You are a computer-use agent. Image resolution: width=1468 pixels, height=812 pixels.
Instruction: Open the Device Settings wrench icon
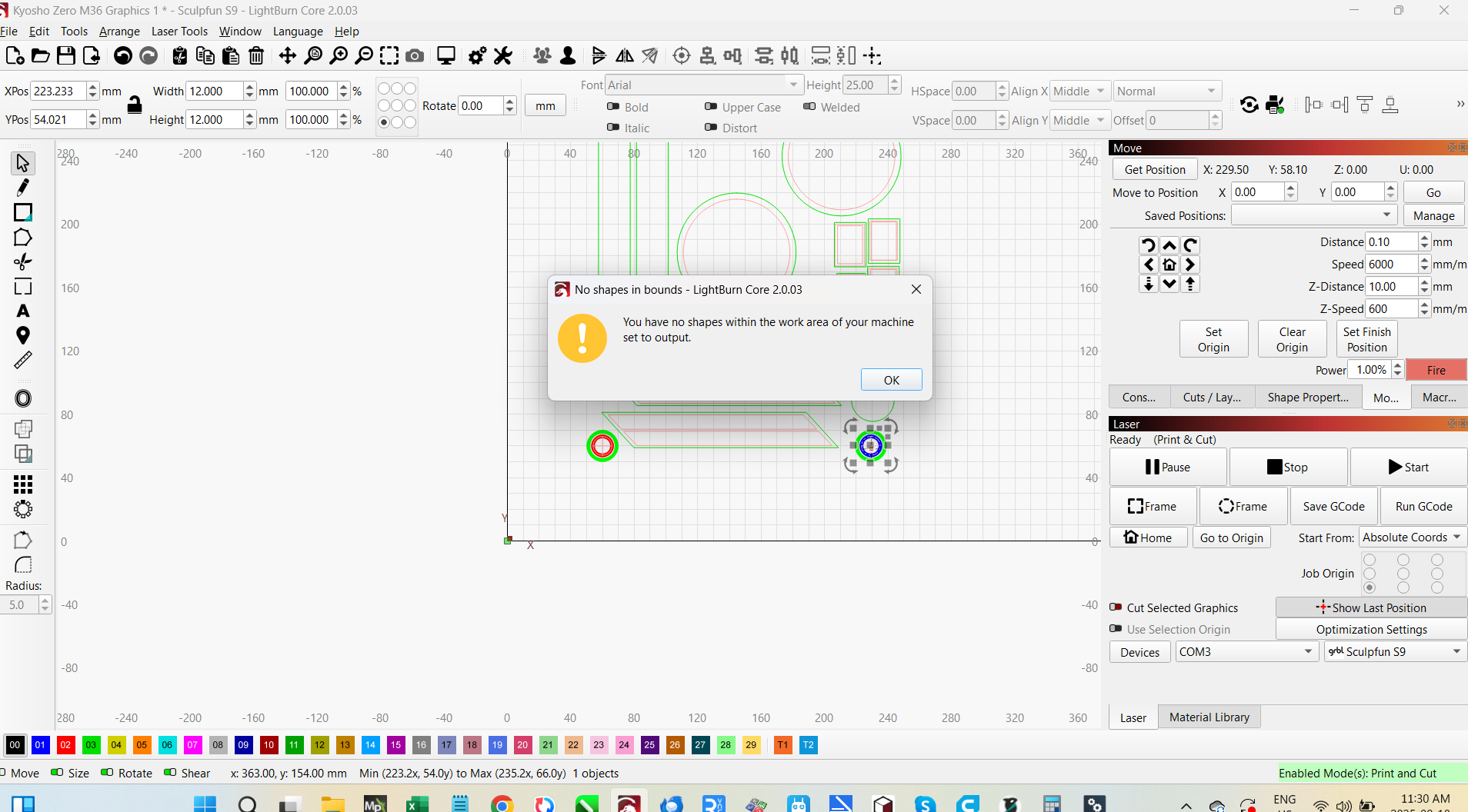(503, 55)
